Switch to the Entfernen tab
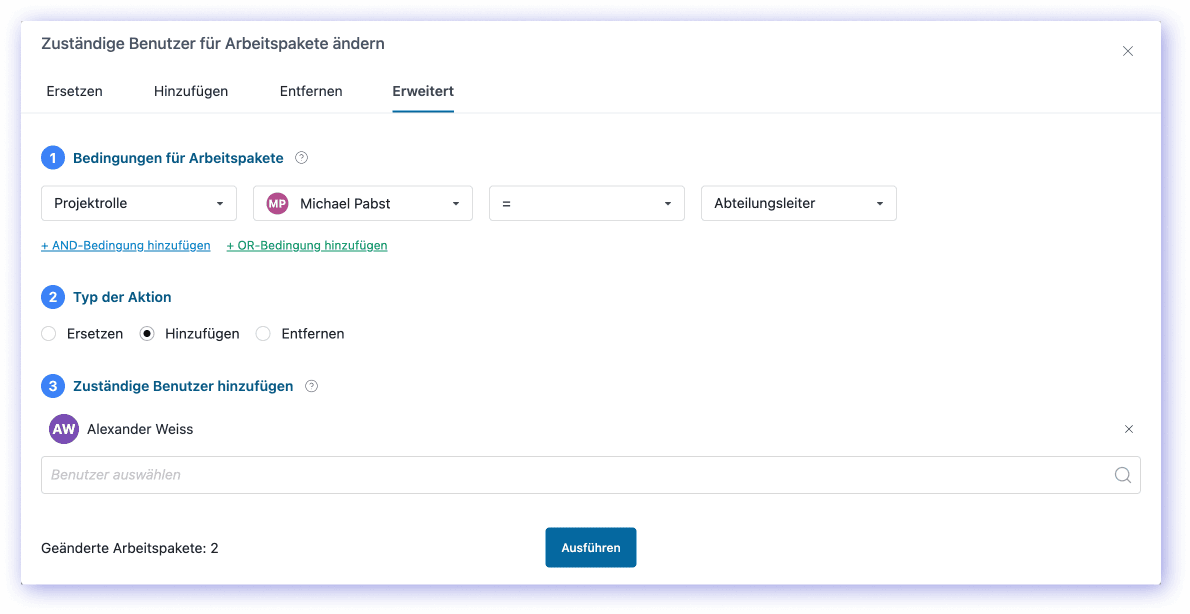Image resolution: width=1190 pixels, height=614 pixels. coord(311,91)
